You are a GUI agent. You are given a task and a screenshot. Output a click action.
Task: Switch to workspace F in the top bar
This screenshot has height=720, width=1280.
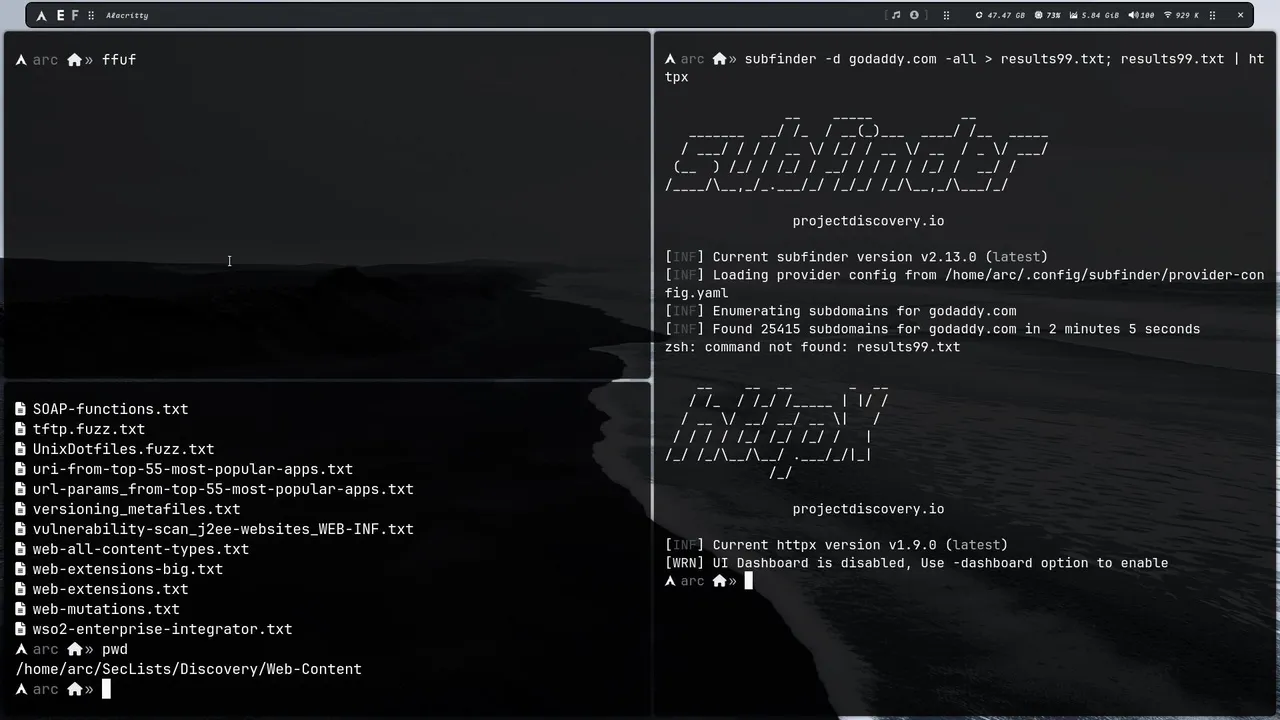pyautogui.click(x=74, y=15)
